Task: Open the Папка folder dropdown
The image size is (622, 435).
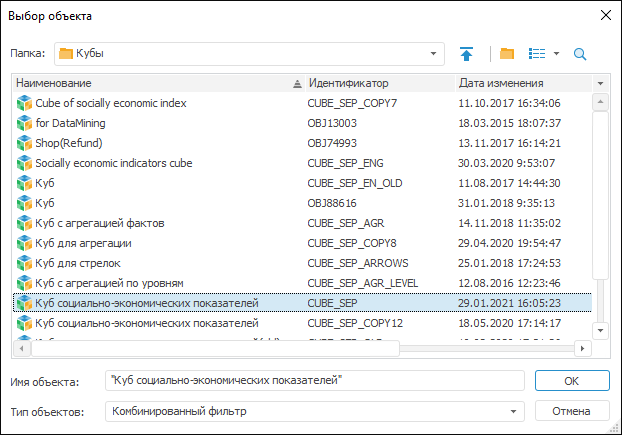Action: pyautogui.click(x=433, y=53)
